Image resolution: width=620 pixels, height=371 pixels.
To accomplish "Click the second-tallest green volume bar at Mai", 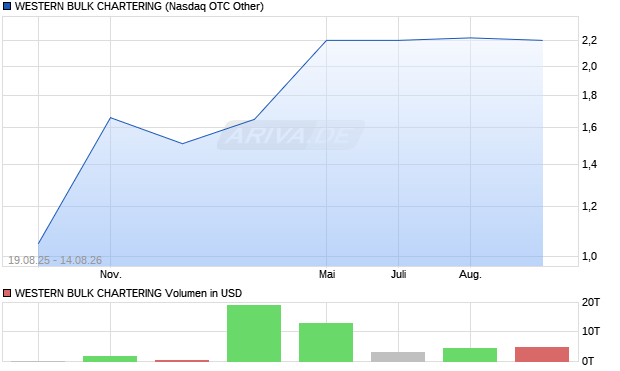I will 326,342.
